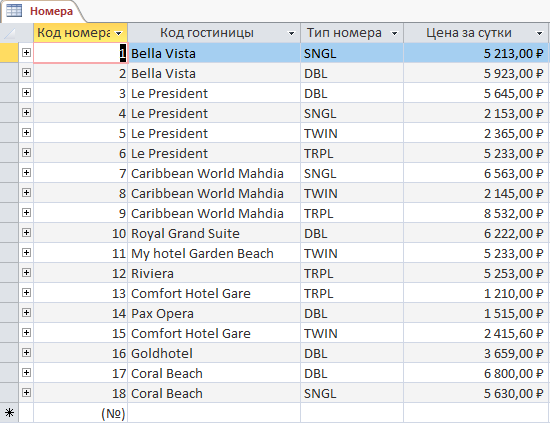
Task: Click the table icon on Номера tab
Action: point(14,11)
